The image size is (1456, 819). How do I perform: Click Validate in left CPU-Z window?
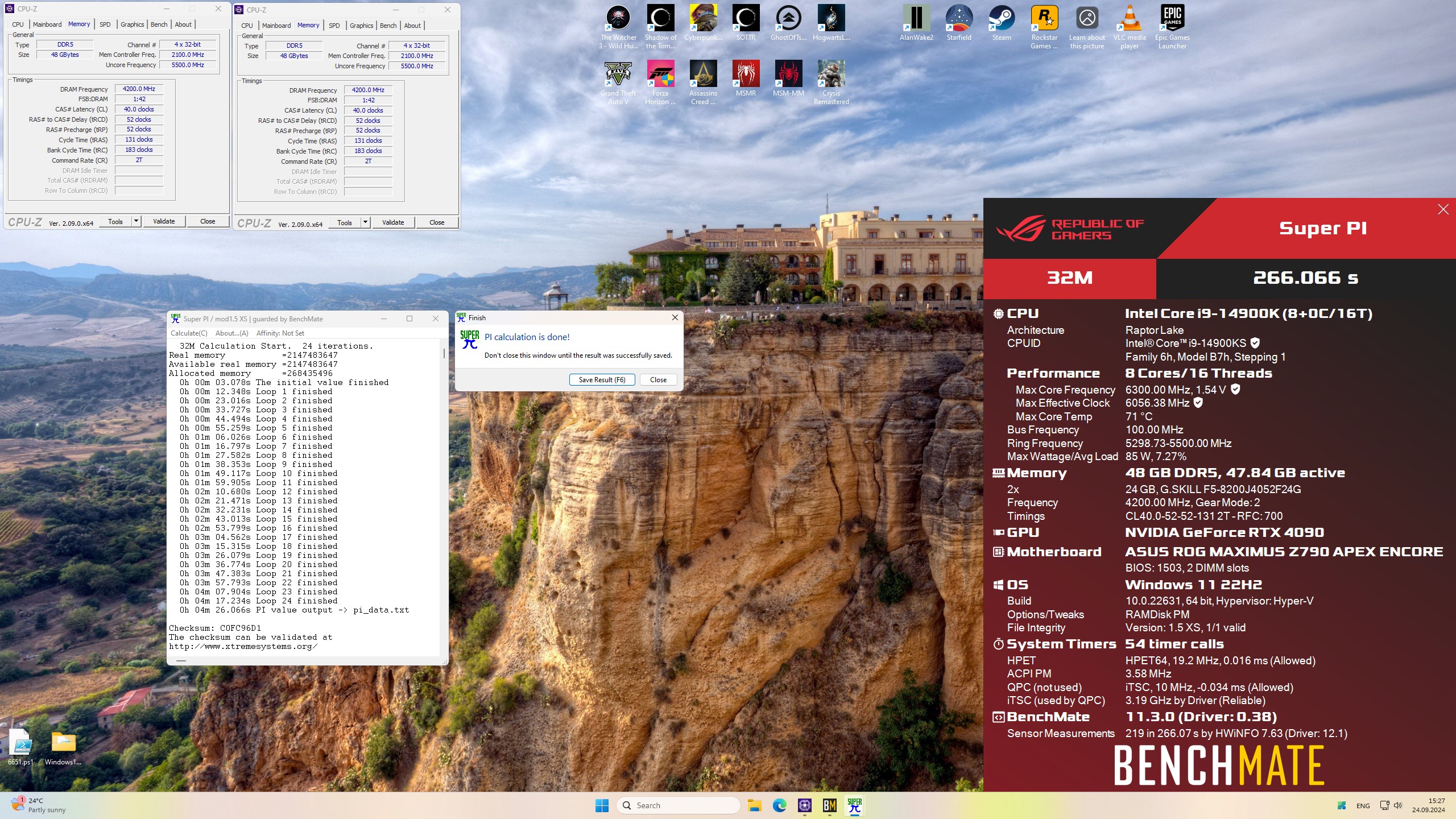coord(164,221)
